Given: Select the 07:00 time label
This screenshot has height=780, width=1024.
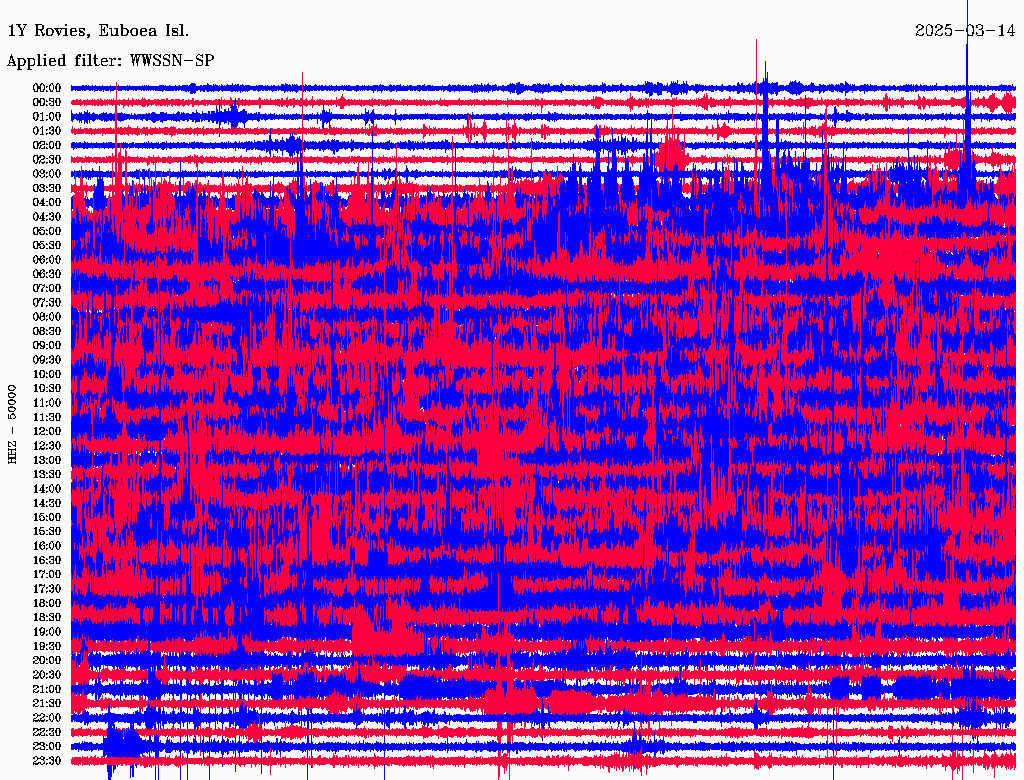Looking at the screenshot, I should (x=46, y=289).
